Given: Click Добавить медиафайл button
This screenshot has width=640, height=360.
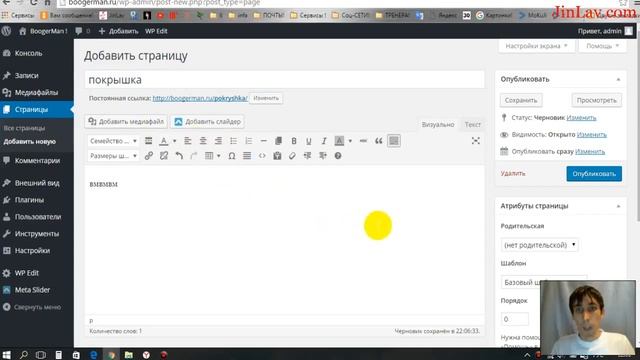Looking at the screenshot, I should pos(126,121).
